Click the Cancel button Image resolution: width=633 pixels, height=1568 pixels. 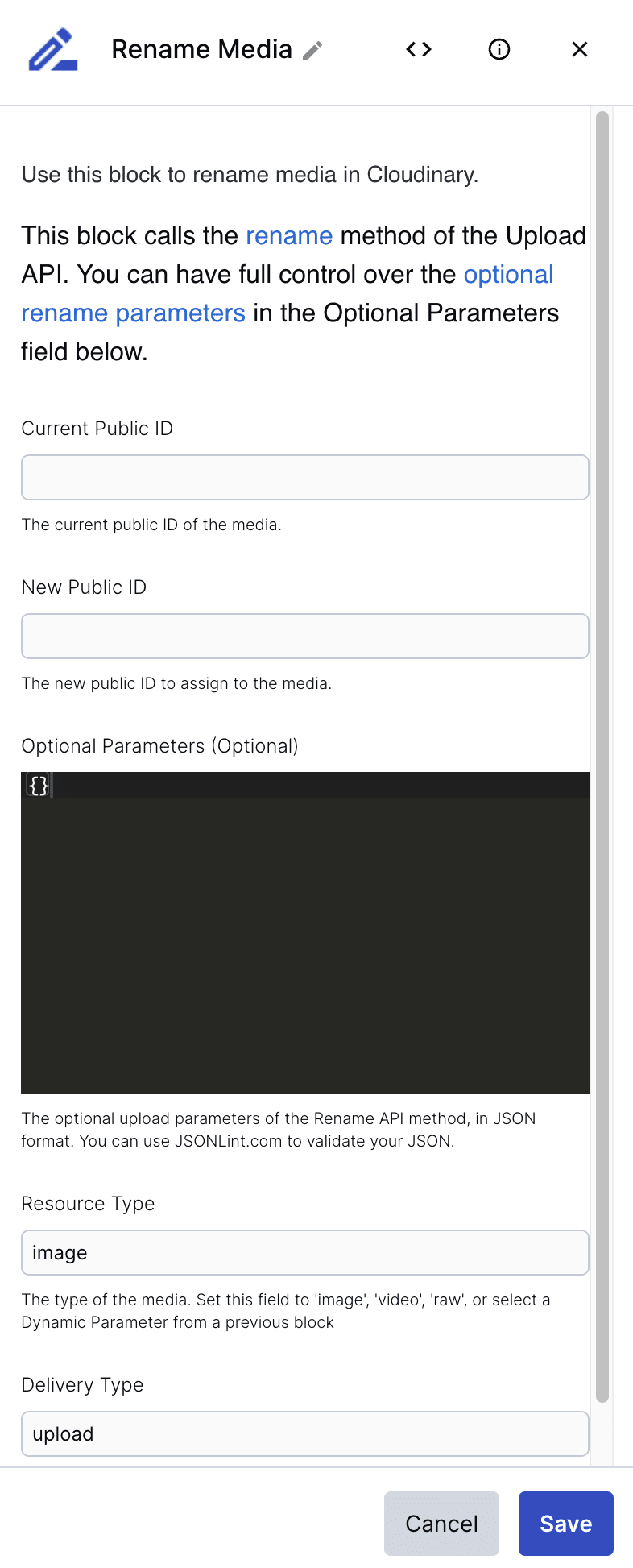[x=441, y=1524]
